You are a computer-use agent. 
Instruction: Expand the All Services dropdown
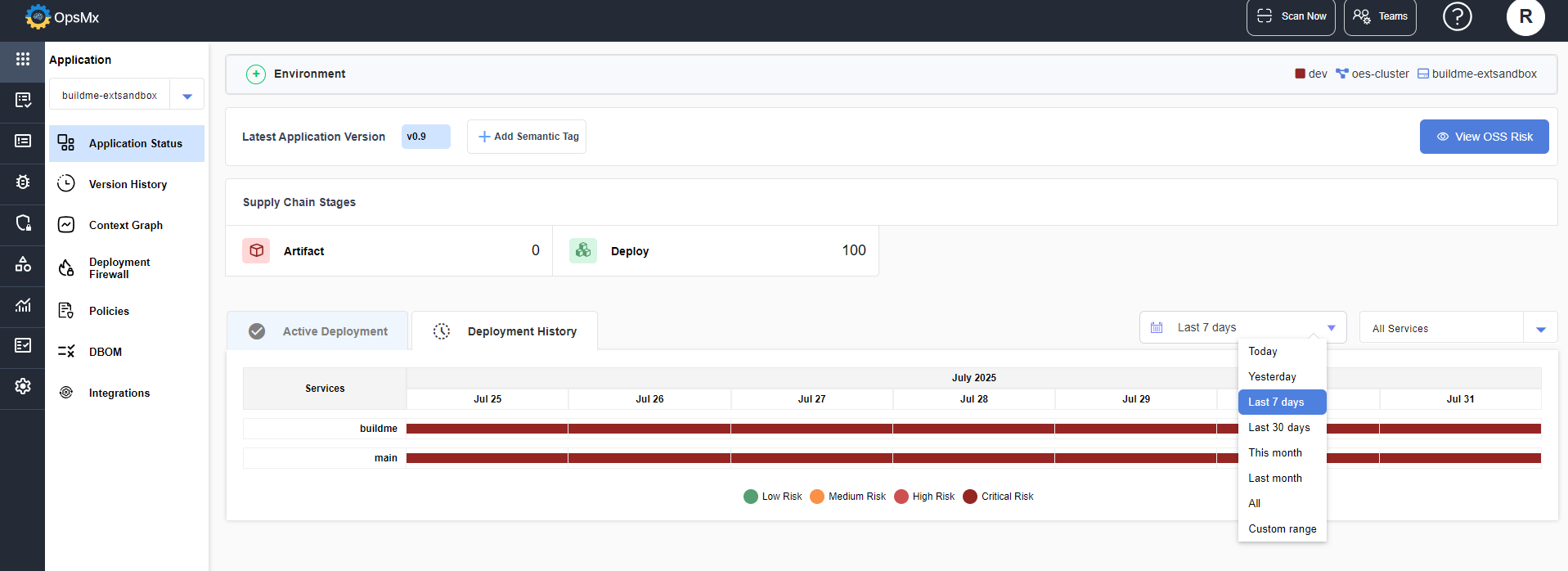pos(1540,329)
